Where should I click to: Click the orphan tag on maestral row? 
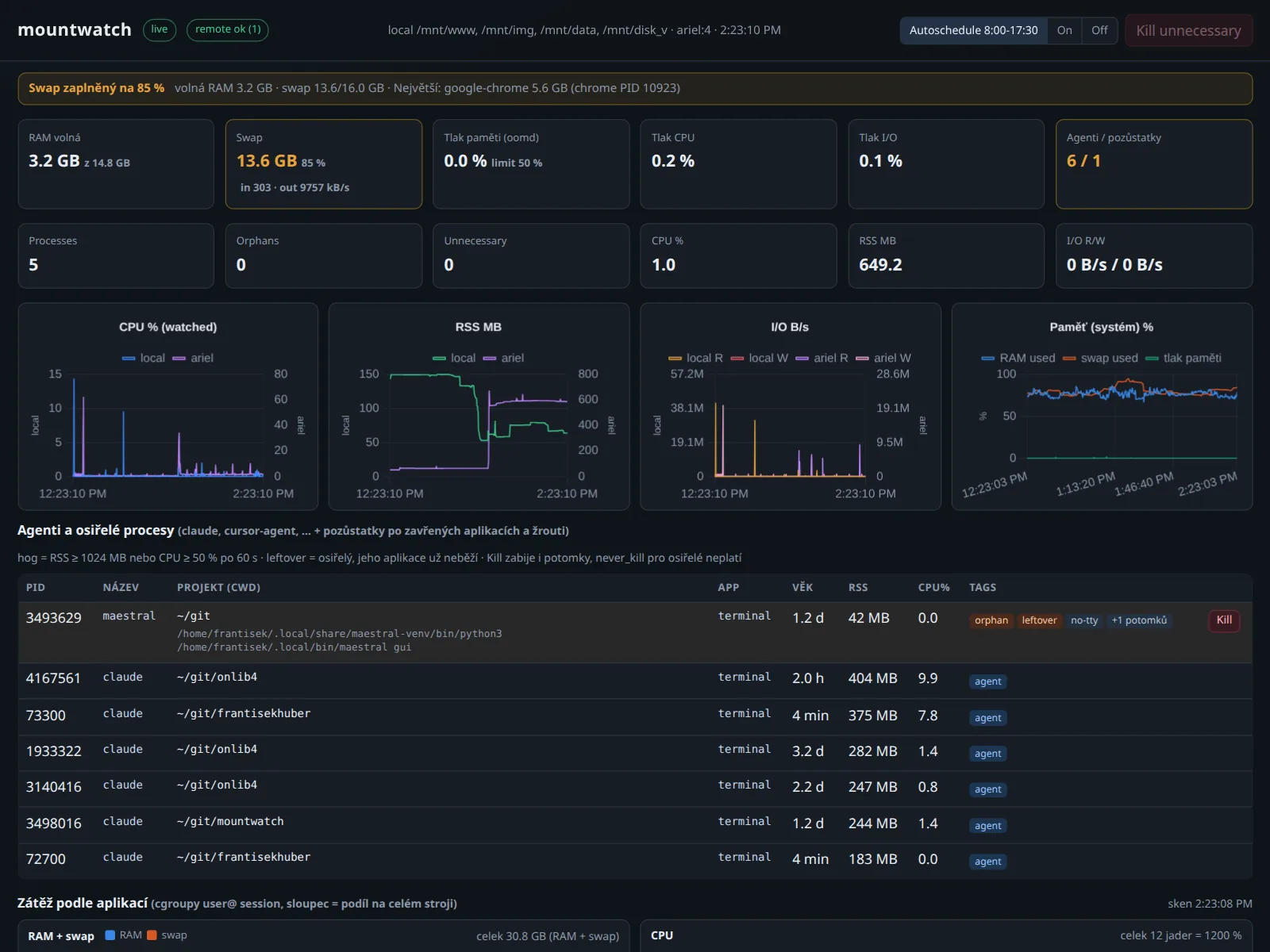[991, 620]
